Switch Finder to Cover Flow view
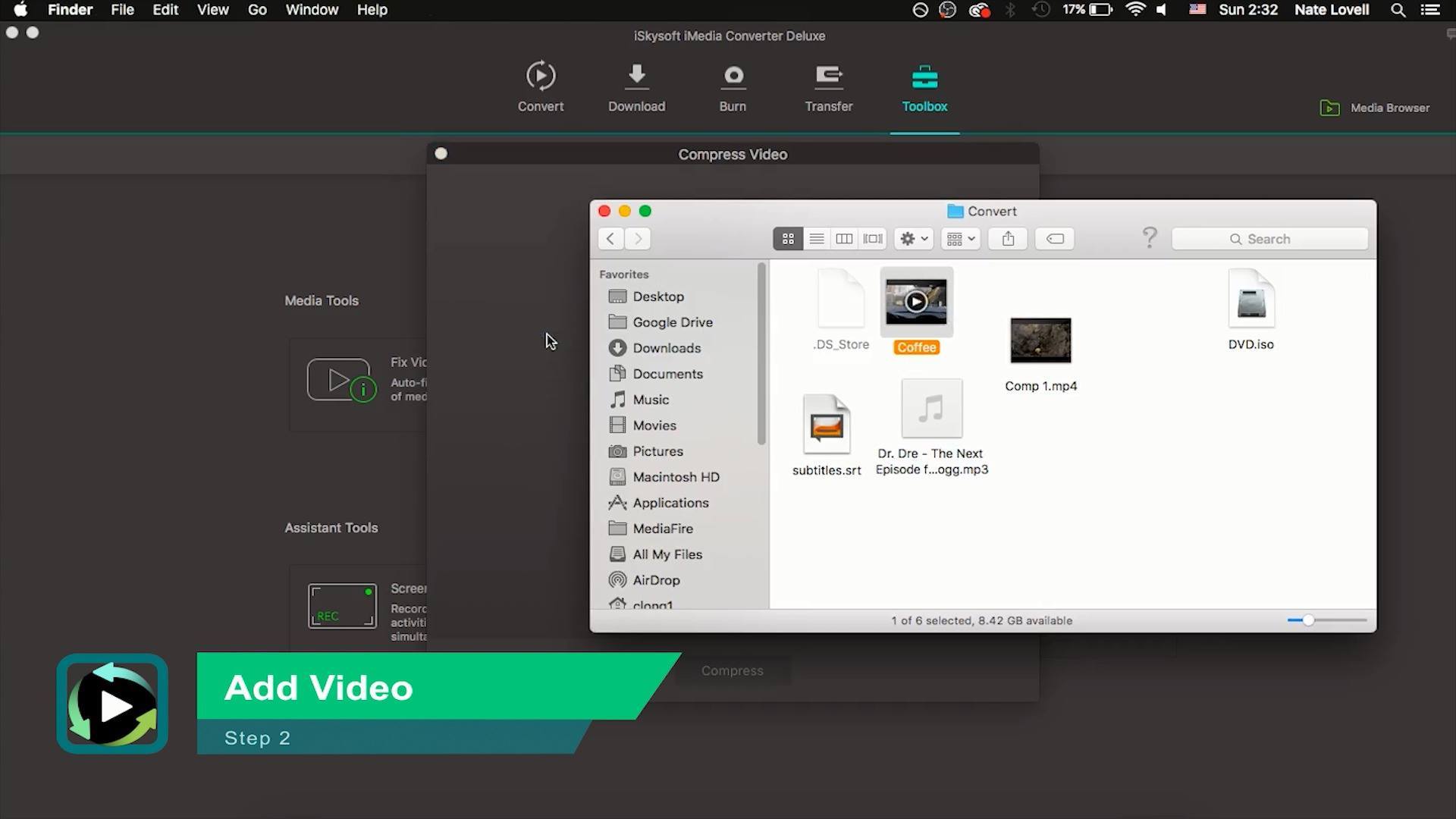The height and width of the screenshot is (819, 1456). (873, 239)
